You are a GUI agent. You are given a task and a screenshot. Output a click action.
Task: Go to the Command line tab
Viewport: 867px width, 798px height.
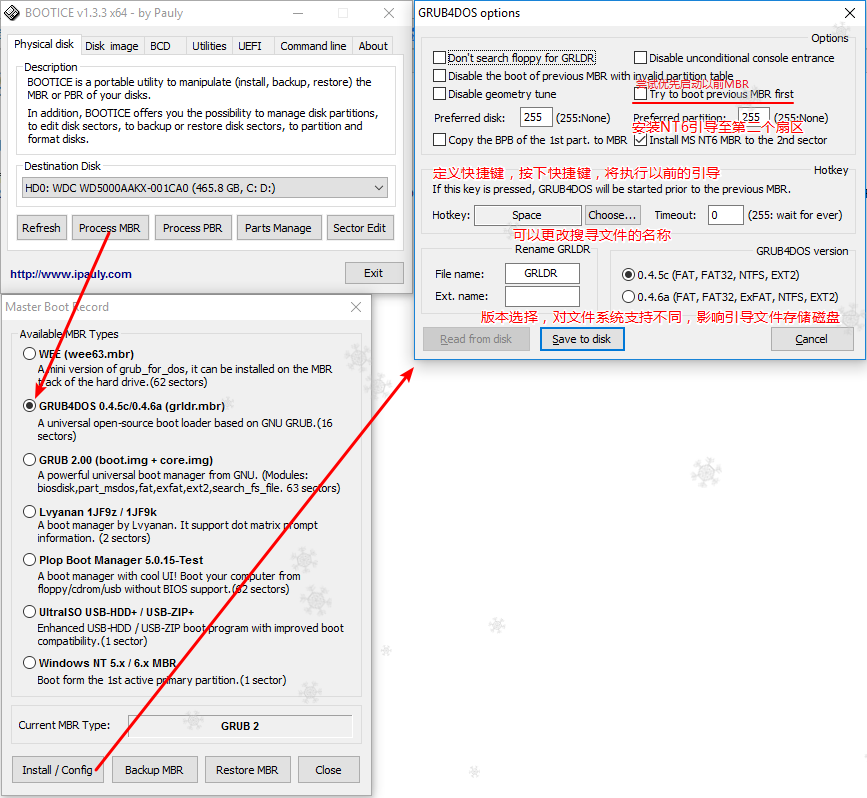click(313, 46)
